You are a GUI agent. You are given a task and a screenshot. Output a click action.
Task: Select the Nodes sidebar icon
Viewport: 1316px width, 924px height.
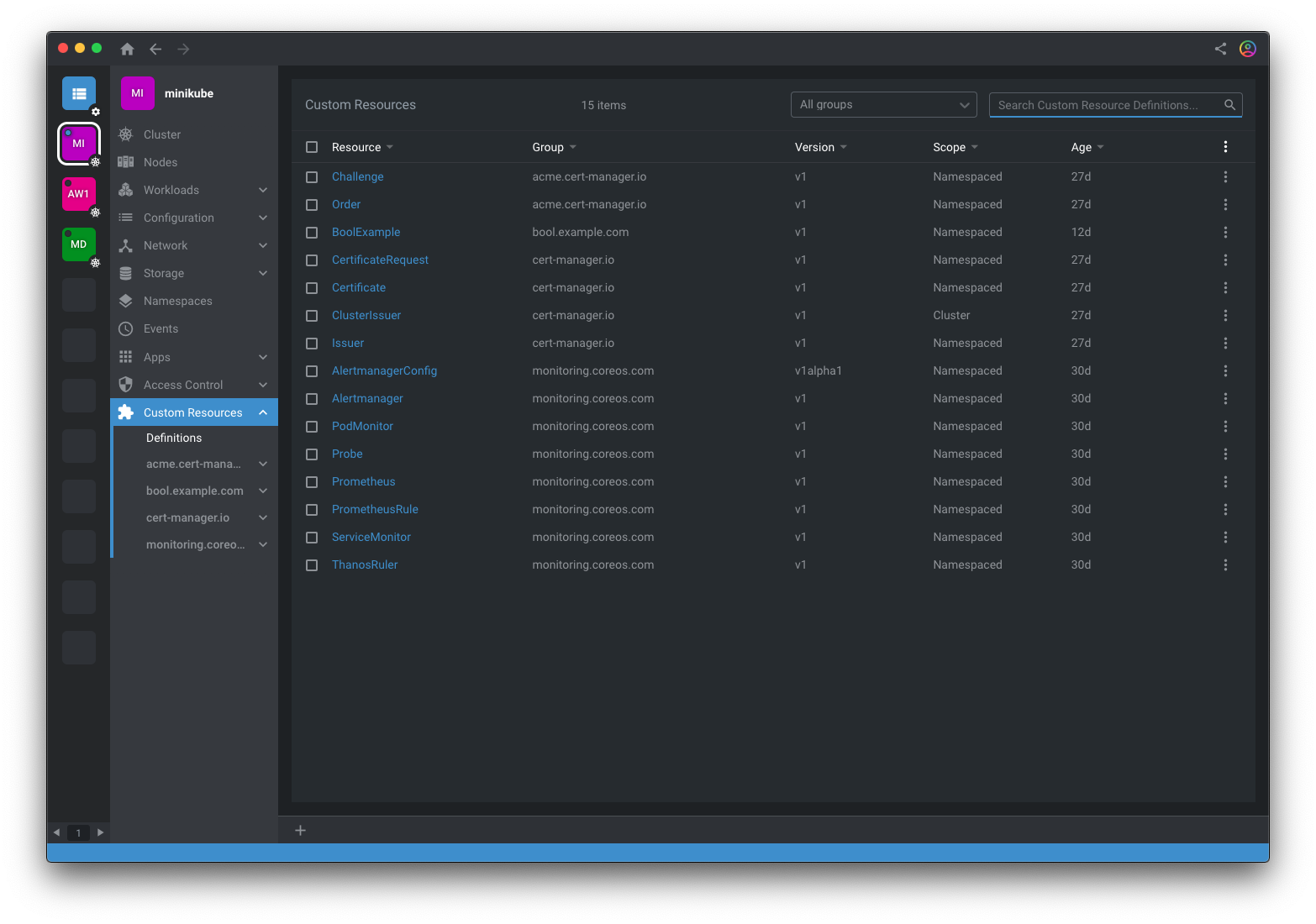pos(126,161)
